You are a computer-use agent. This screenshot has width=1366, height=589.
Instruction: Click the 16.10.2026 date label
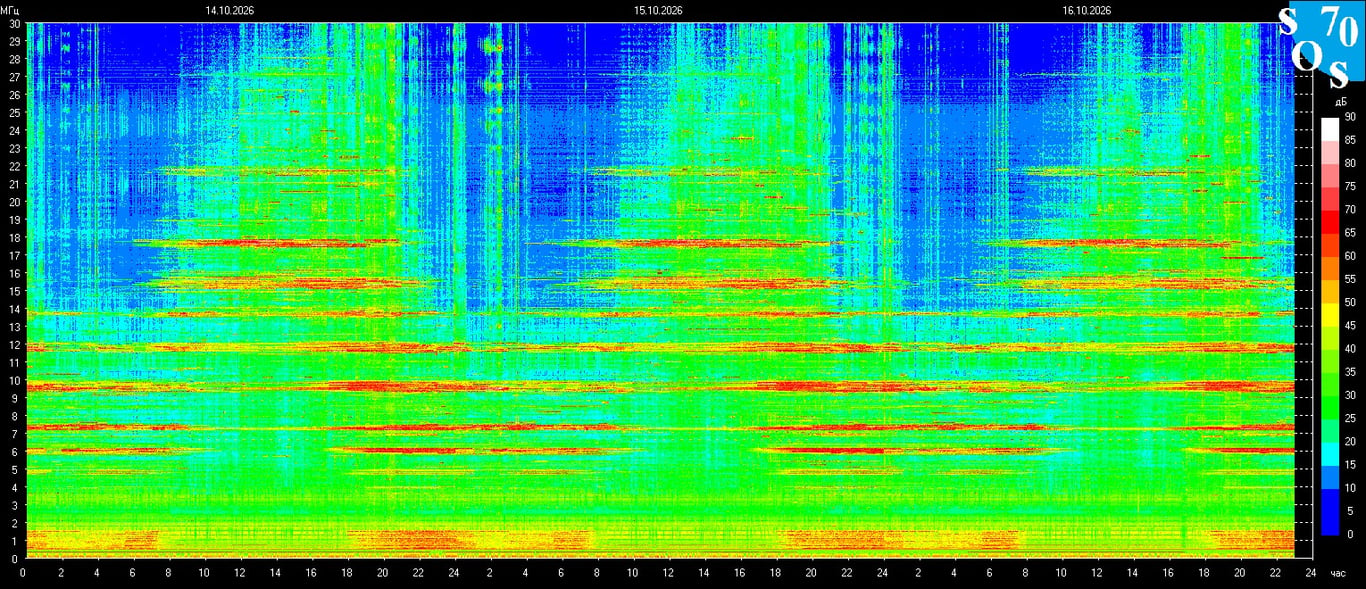[x=1087, y=10]
